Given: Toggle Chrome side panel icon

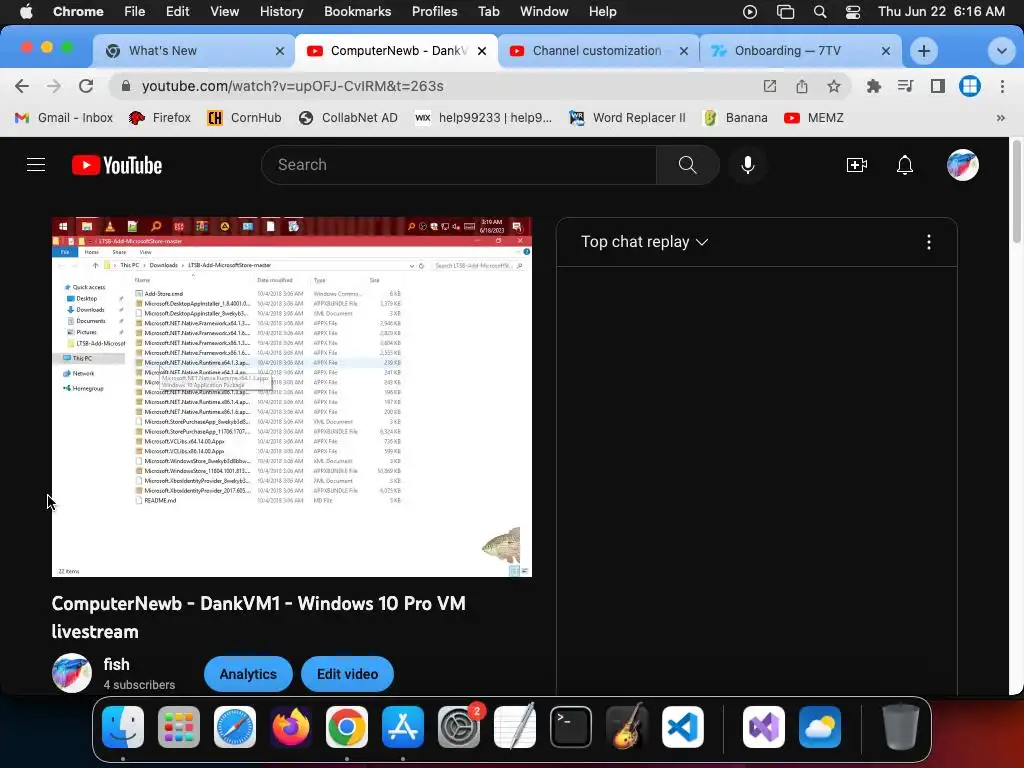Looking at the screenshot, I should point(938,86).
